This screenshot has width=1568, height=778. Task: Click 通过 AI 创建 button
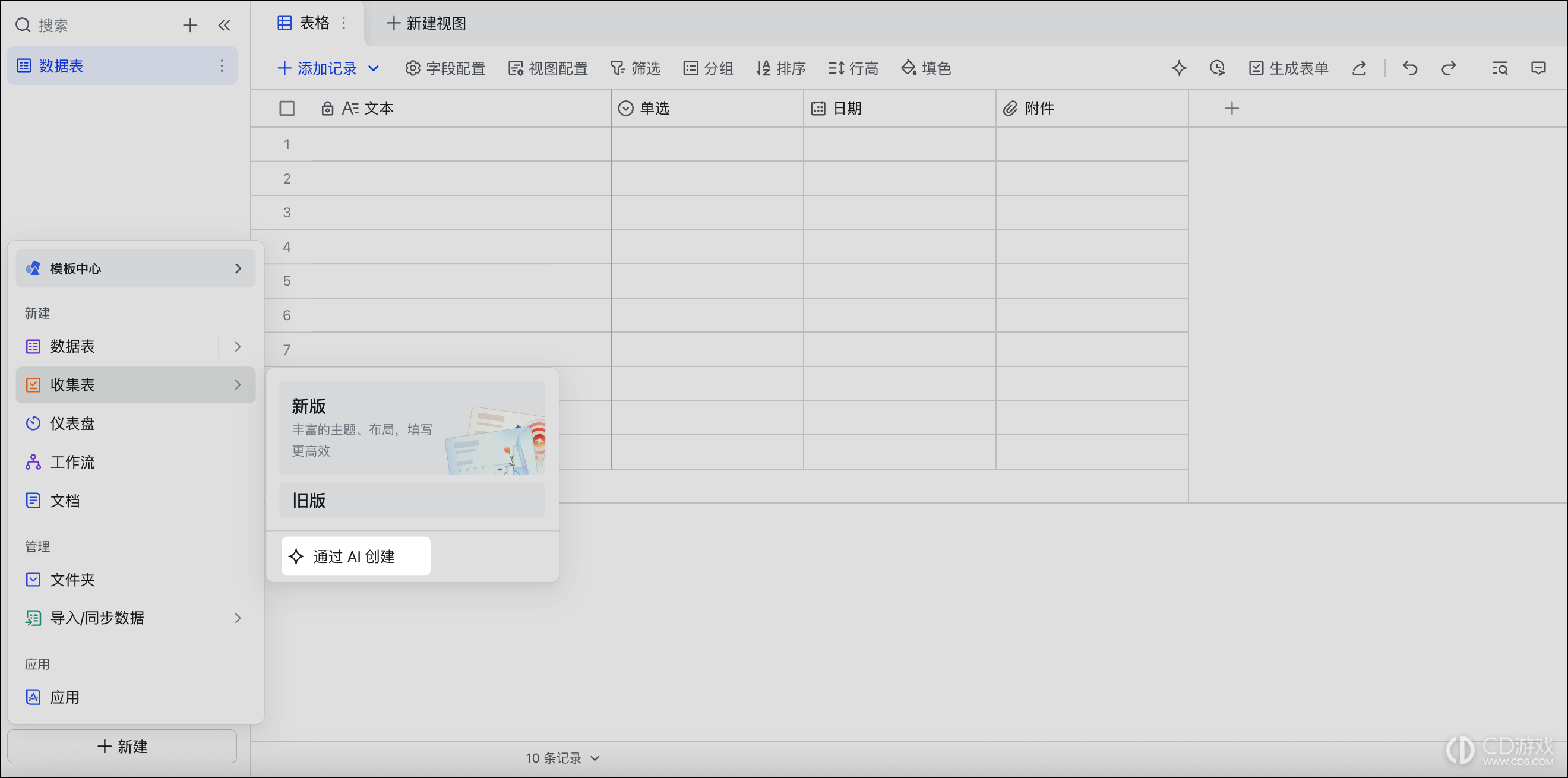[356, 556]
